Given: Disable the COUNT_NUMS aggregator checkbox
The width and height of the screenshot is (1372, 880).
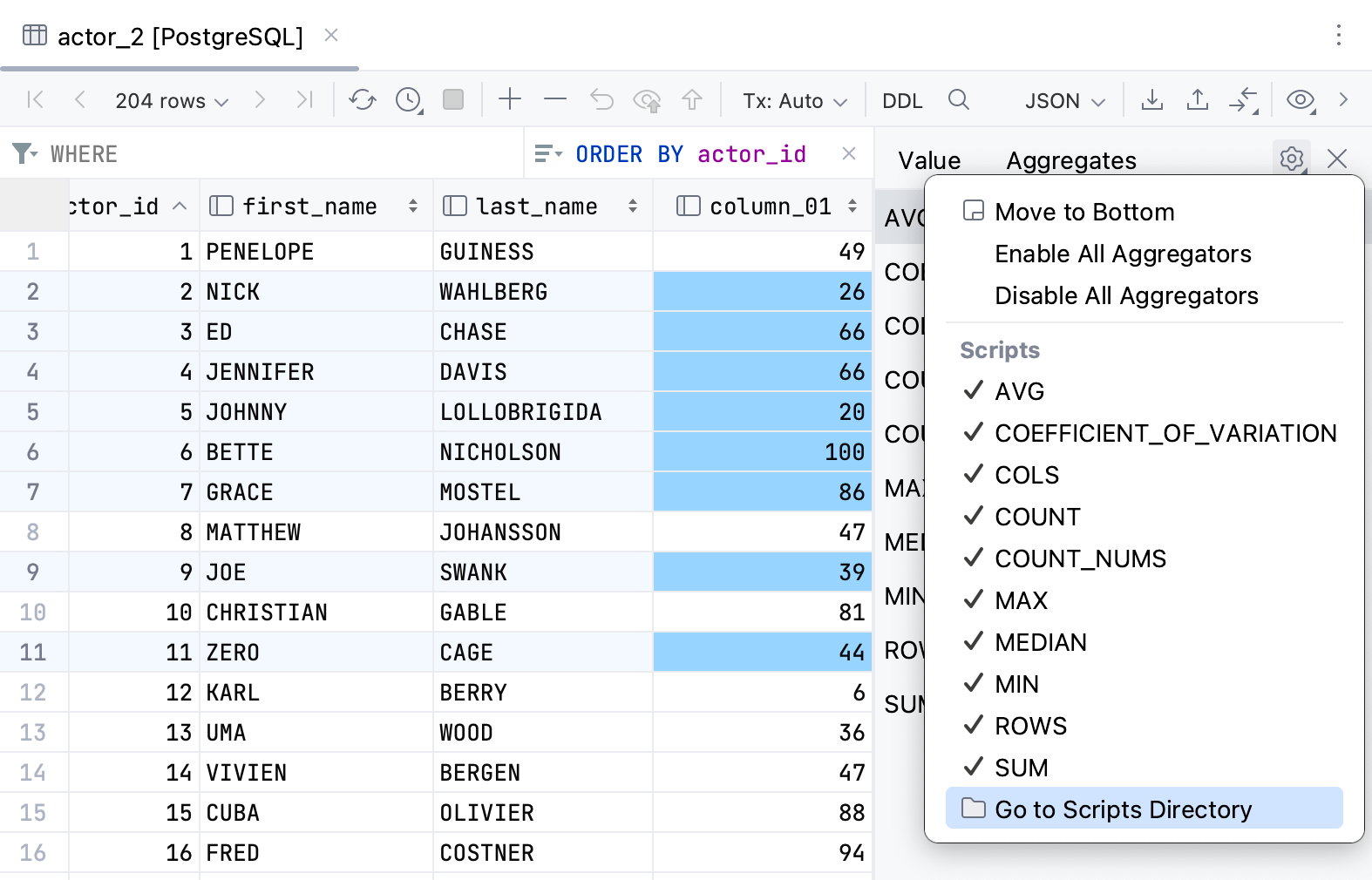Looking at the screenshot, I should [1079, 558].
